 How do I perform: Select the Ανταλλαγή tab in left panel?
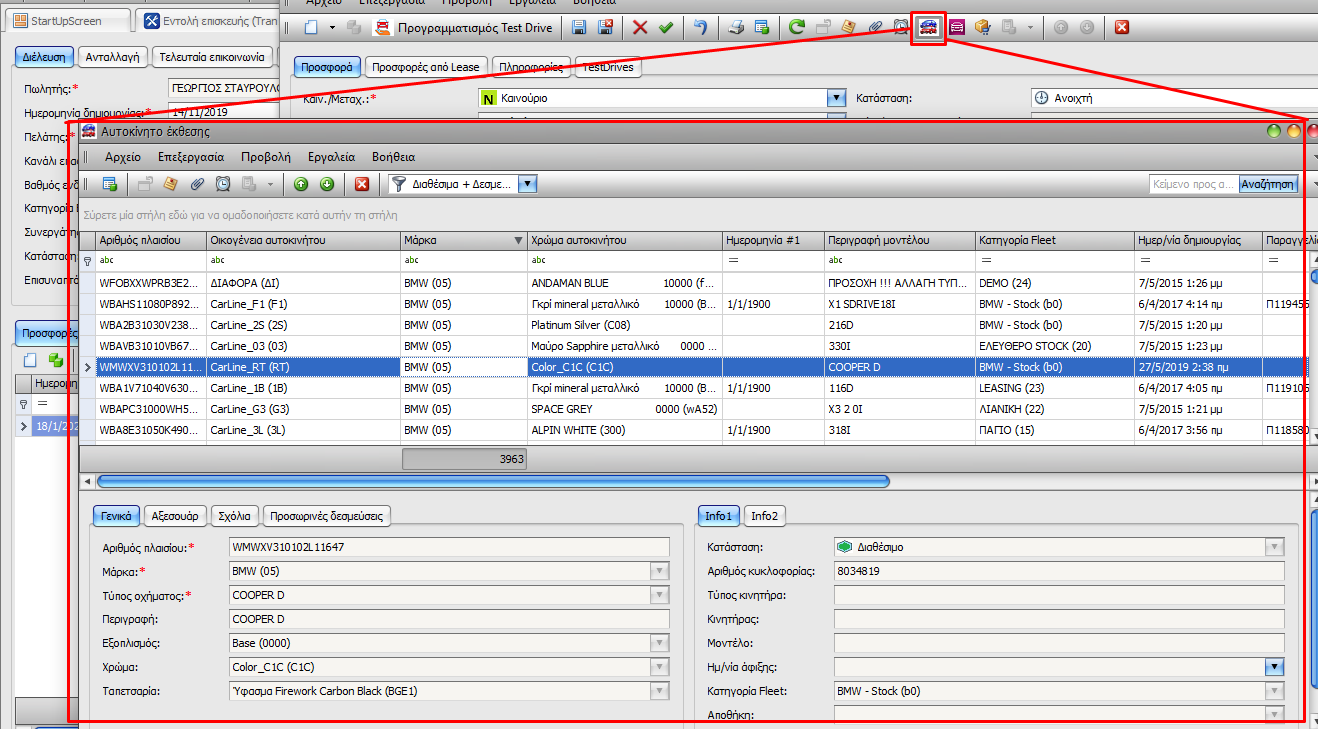(x=113, y=57)
